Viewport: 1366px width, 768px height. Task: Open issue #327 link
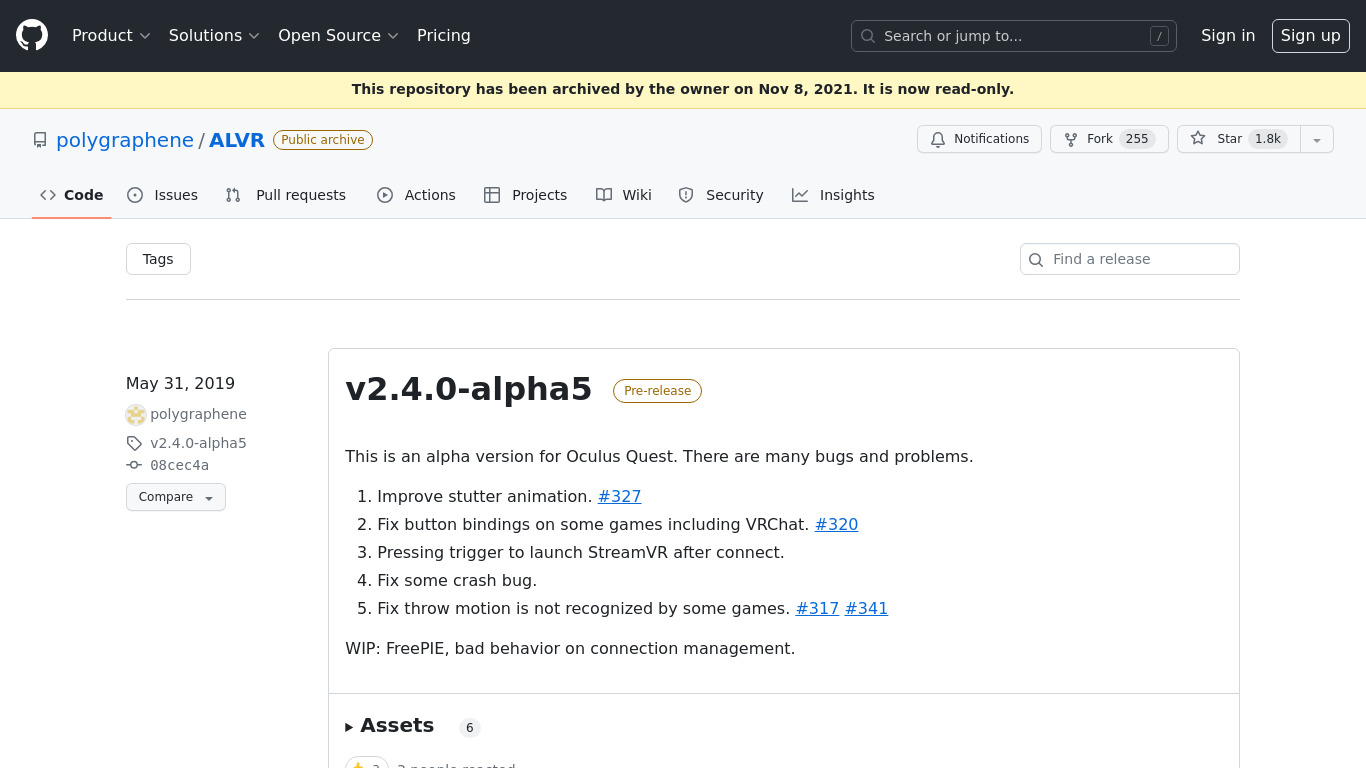(619, 496)
